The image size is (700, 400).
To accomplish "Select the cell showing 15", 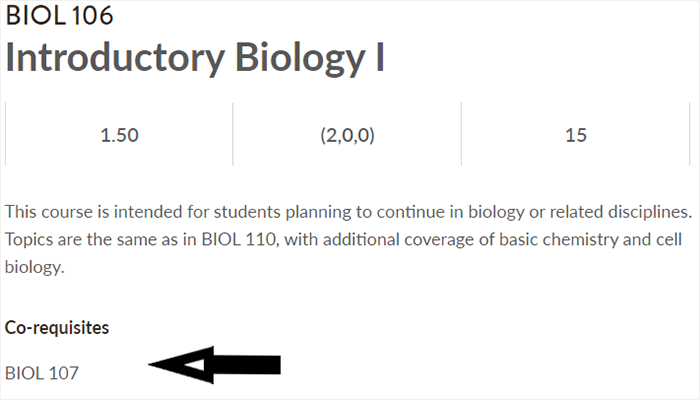I will pyautogui.click(x=575, y=135).
